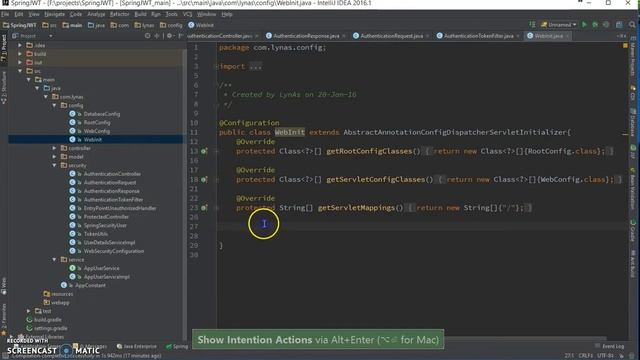Click Scroll from Source target icon
Image resolution: width=640 pixels, height=360 pixels.
(147, 36)
